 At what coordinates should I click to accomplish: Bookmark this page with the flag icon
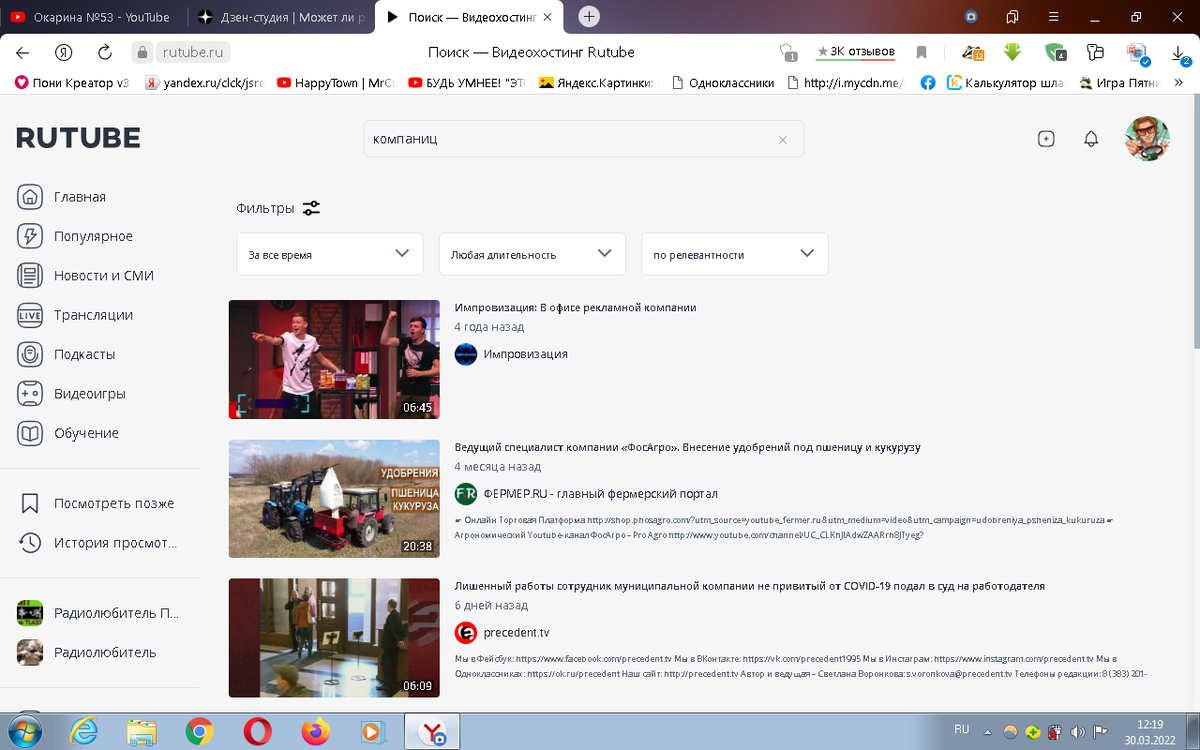[922, 52]
